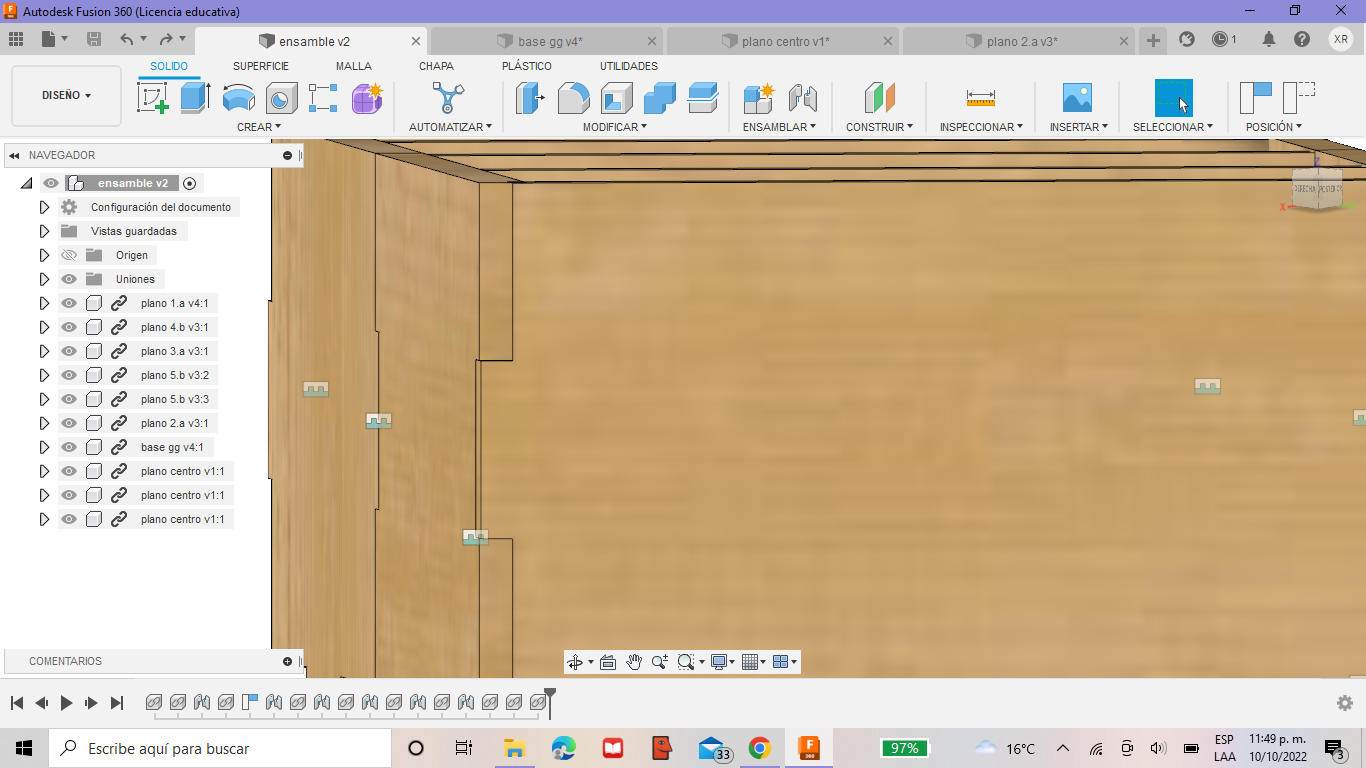1366x768 pixels.
Task: Switch to the CHAPA ribbon tab
Action: [436, 66]
